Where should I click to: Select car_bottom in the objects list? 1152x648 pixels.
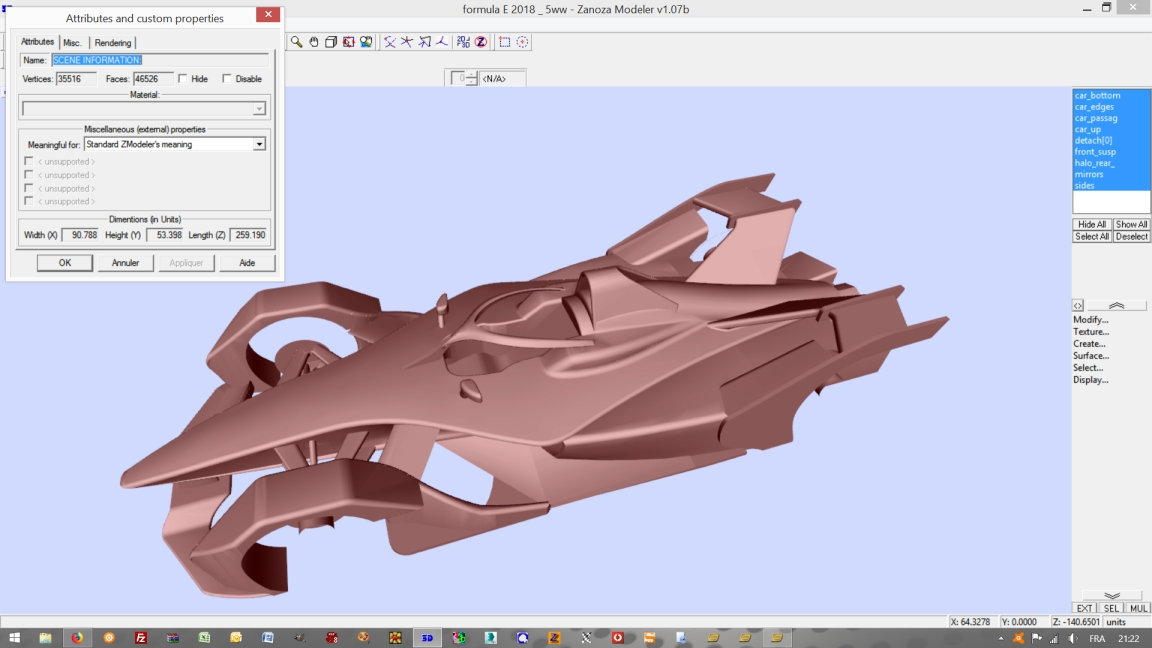click(1097, 96)
